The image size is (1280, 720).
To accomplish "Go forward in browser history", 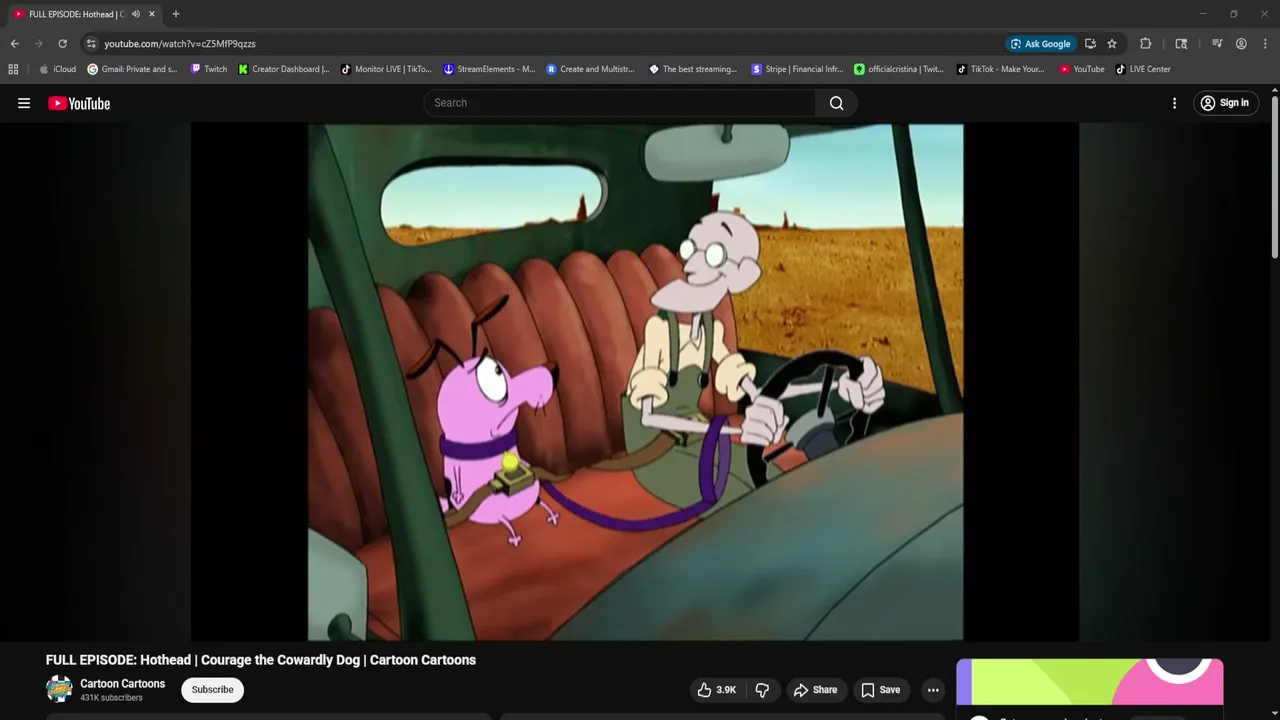I will (x=38, y=44).
